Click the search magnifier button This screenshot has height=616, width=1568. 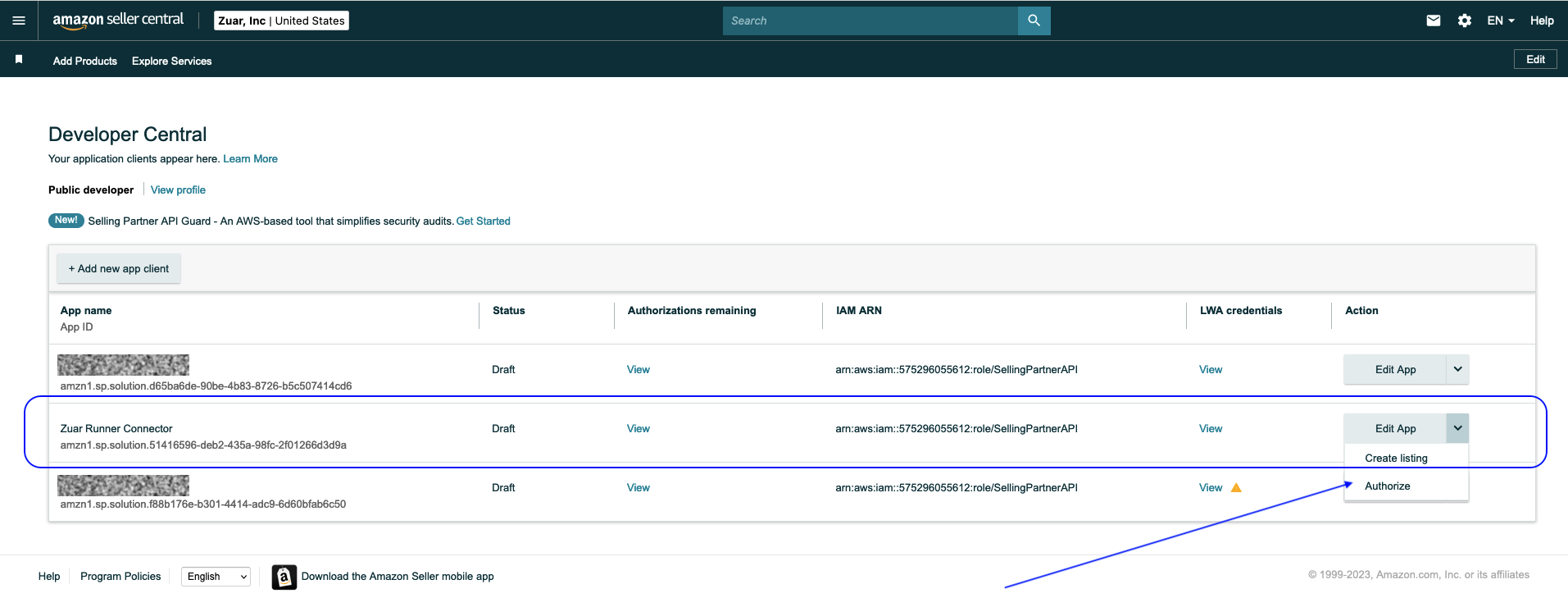click(x=1034, y=21)
